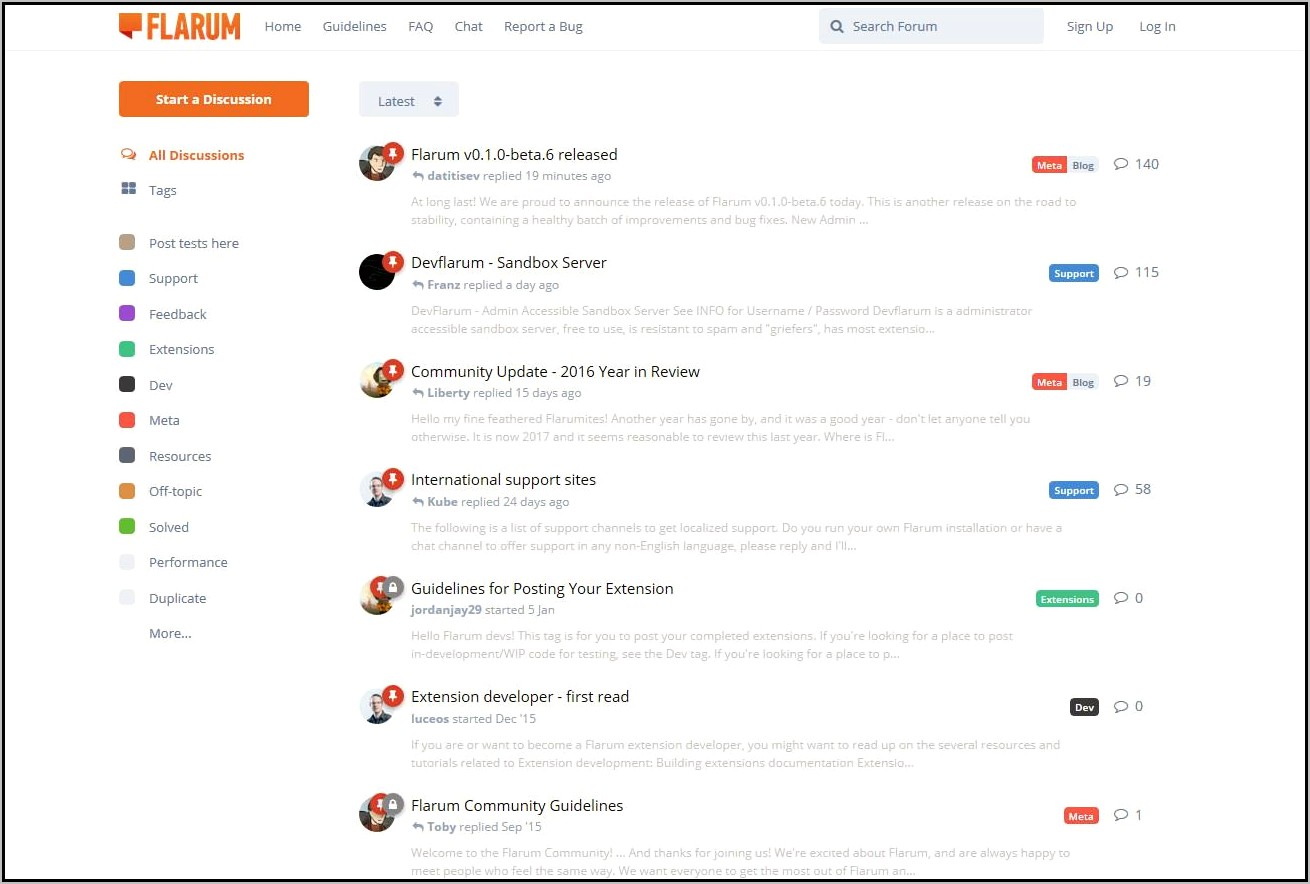The image size is (1310, 884).
Task: Open the Resources tag in sidebar
Action: (180, 456)
